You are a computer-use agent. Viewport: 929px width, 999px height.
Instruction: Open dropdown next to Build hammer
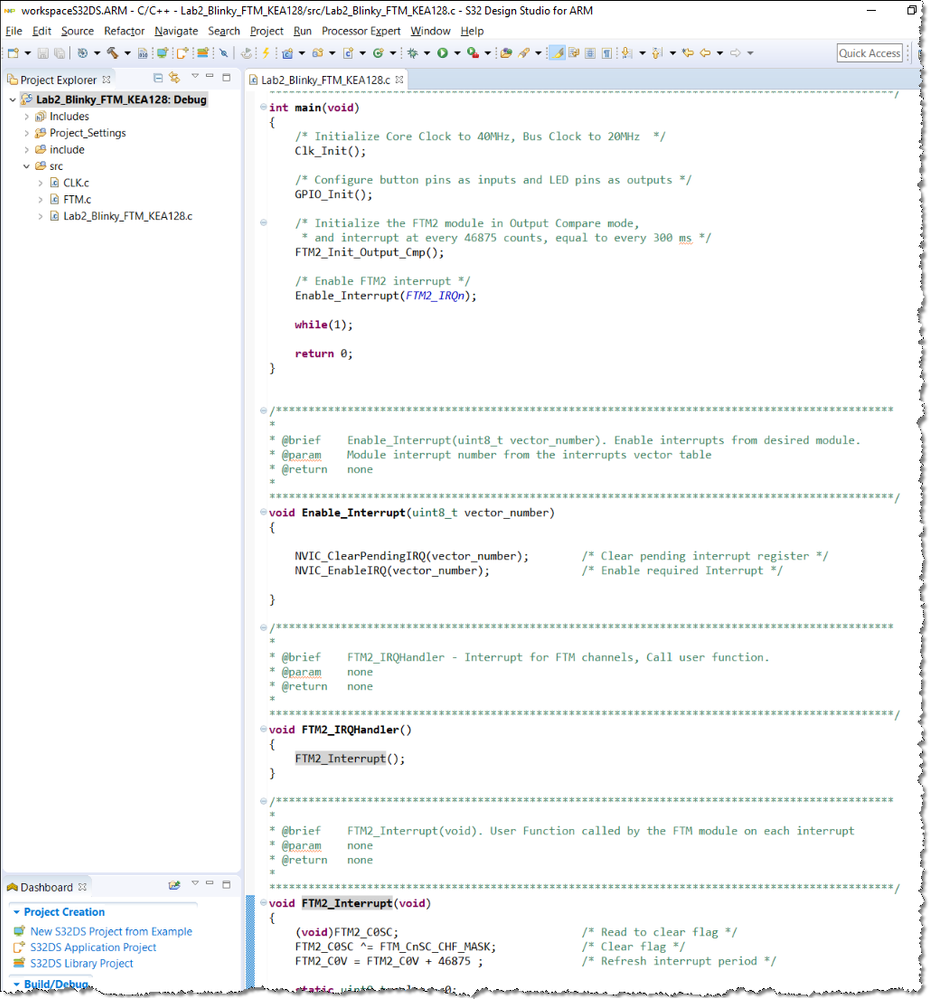click(127, 53)
